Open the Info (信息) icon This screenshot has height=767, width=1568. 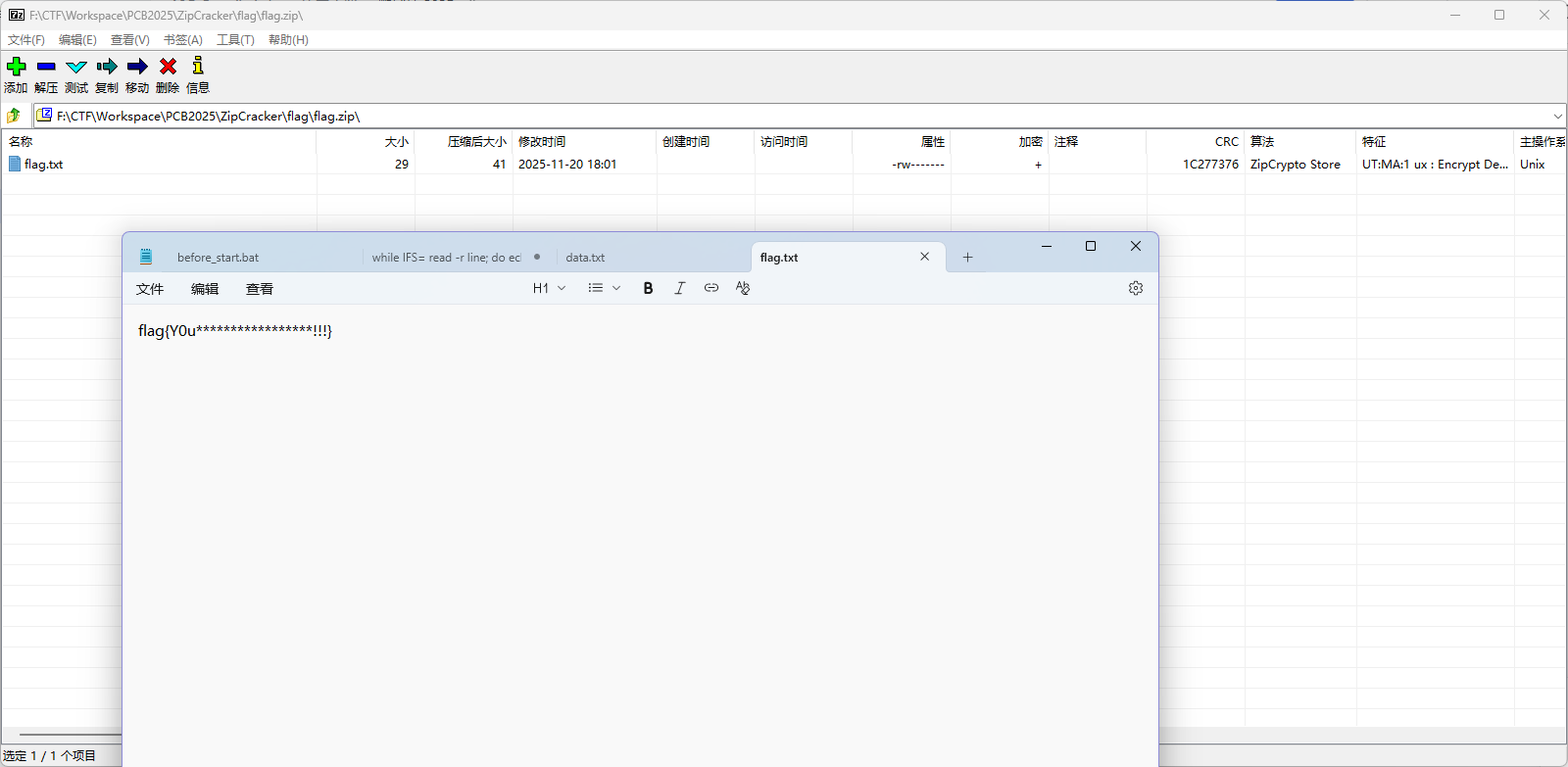click(198, 67)
